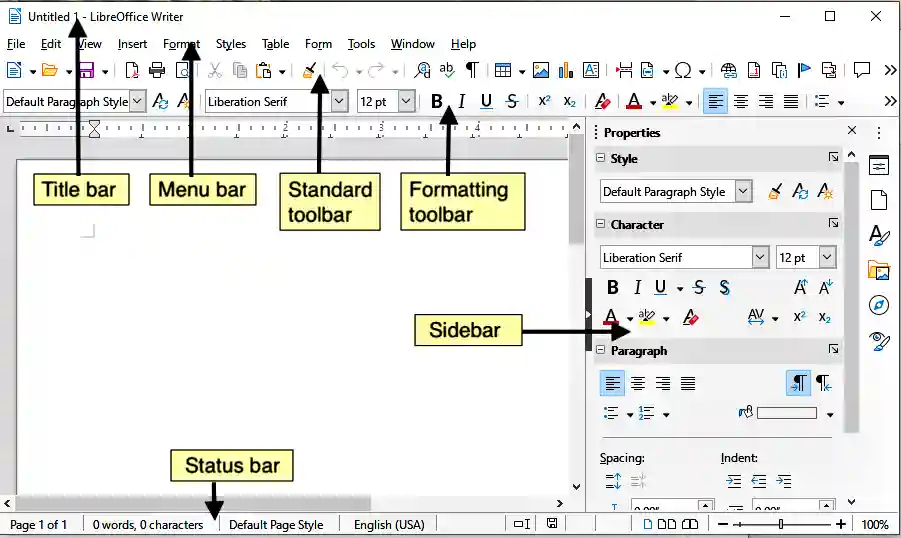Click the Print icon in the Standard toolbar
Image resolution: width=901 pixels, height=538 pixels.
click(x=157, y=70)
